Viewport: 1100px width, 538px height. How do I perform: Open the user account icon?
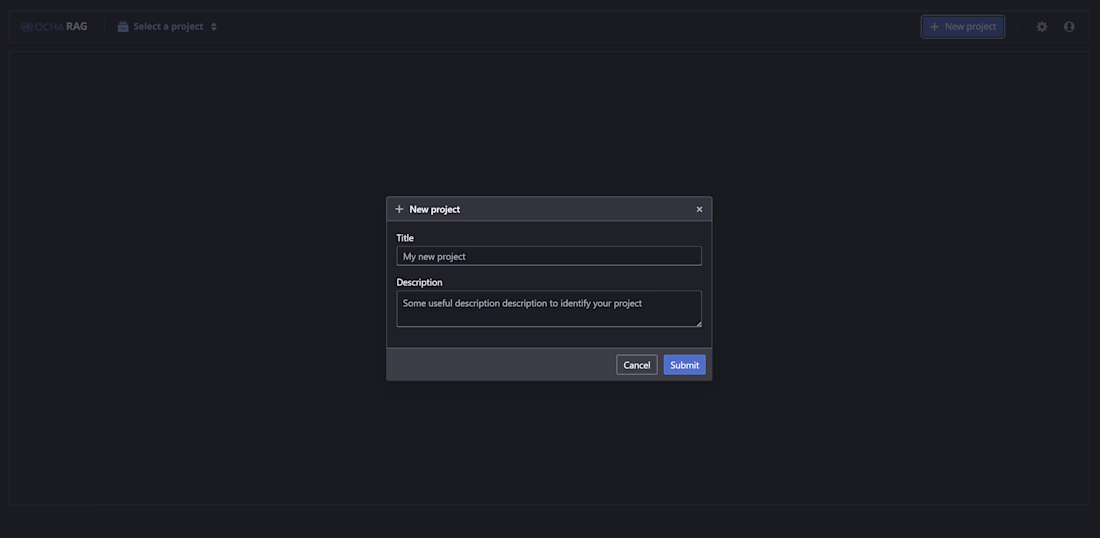click(1069, 27)
